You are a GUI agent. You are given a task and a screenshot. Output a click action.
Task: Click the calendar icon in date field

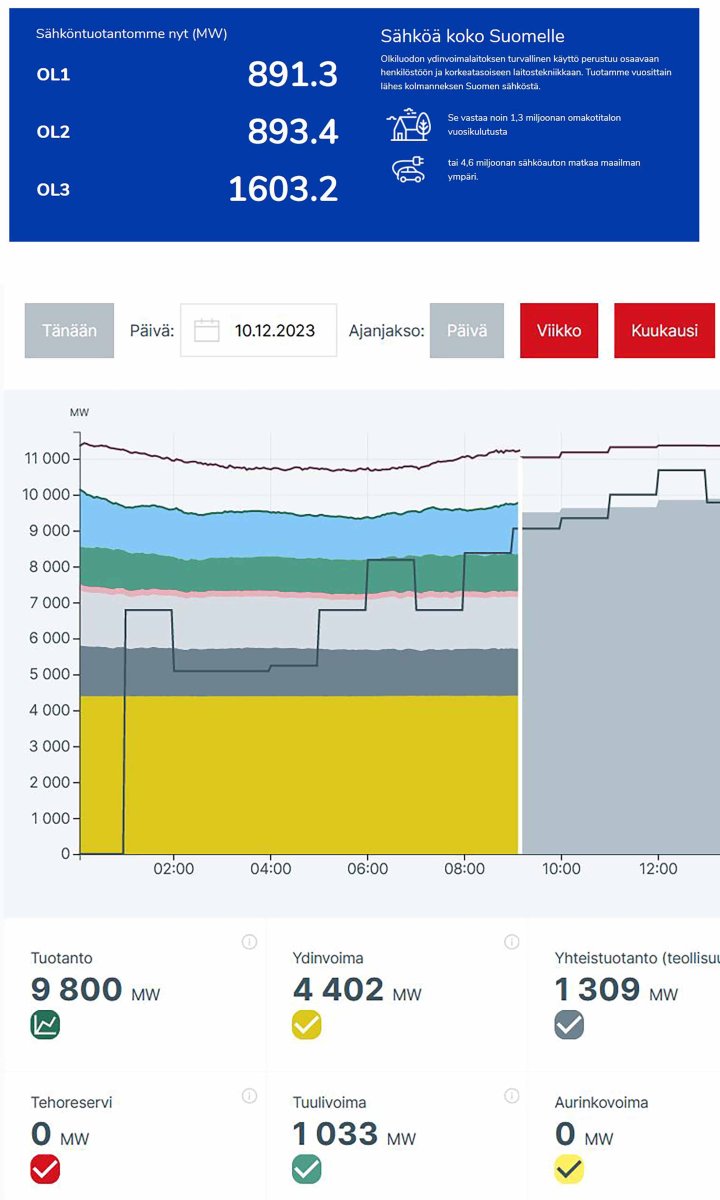coord(206,331)
